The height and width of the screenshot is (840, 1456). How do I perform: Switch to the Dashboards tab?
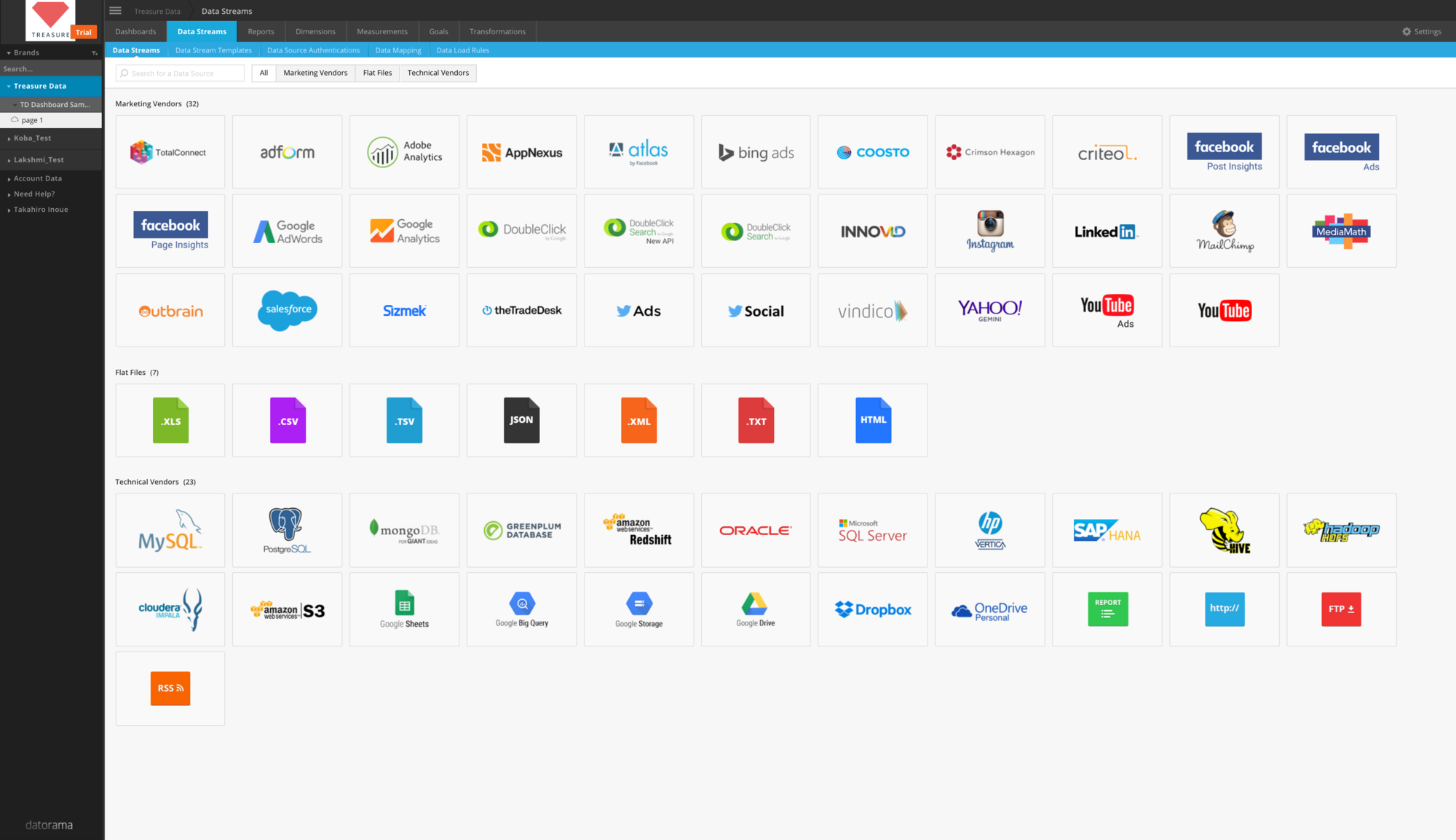click(135, 31)
